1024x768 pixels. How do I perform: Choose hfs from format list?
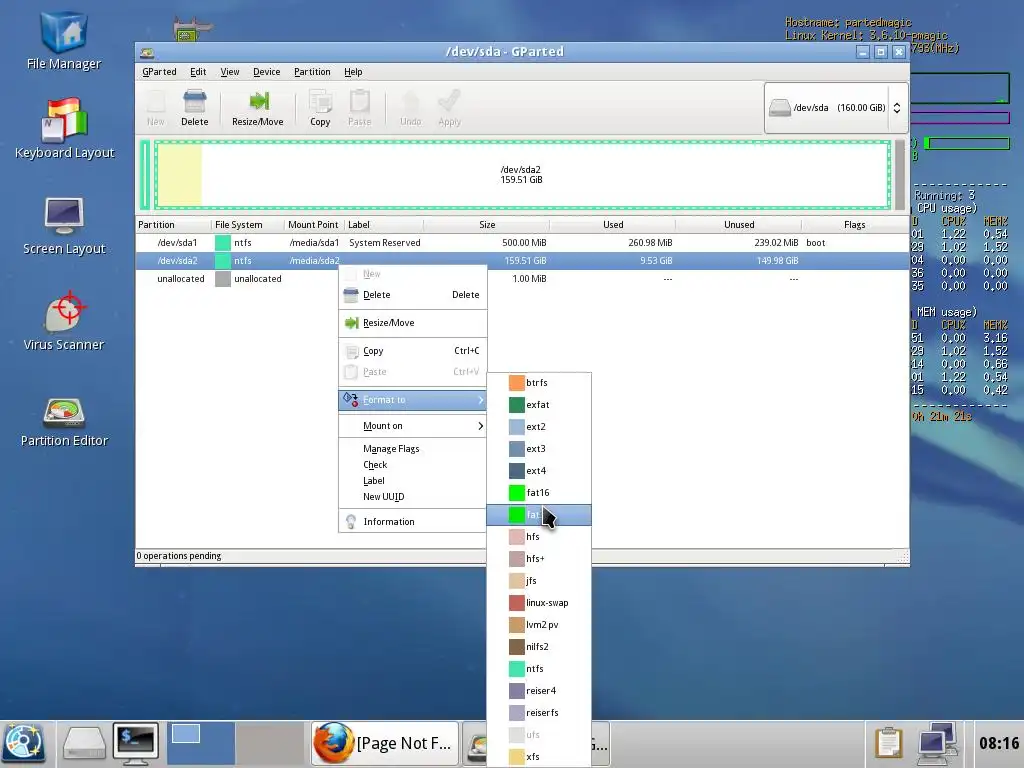539,537
